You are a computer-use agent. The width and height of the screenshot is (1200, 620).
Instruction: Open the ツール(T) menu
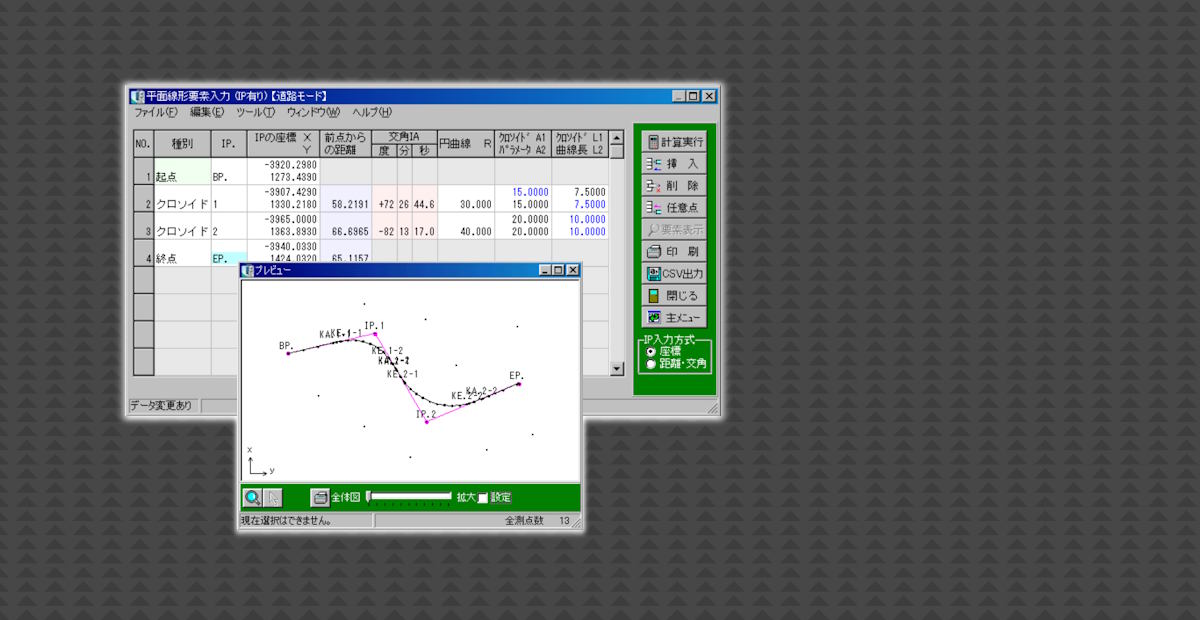pyautogui.click(x=255, y=113)
